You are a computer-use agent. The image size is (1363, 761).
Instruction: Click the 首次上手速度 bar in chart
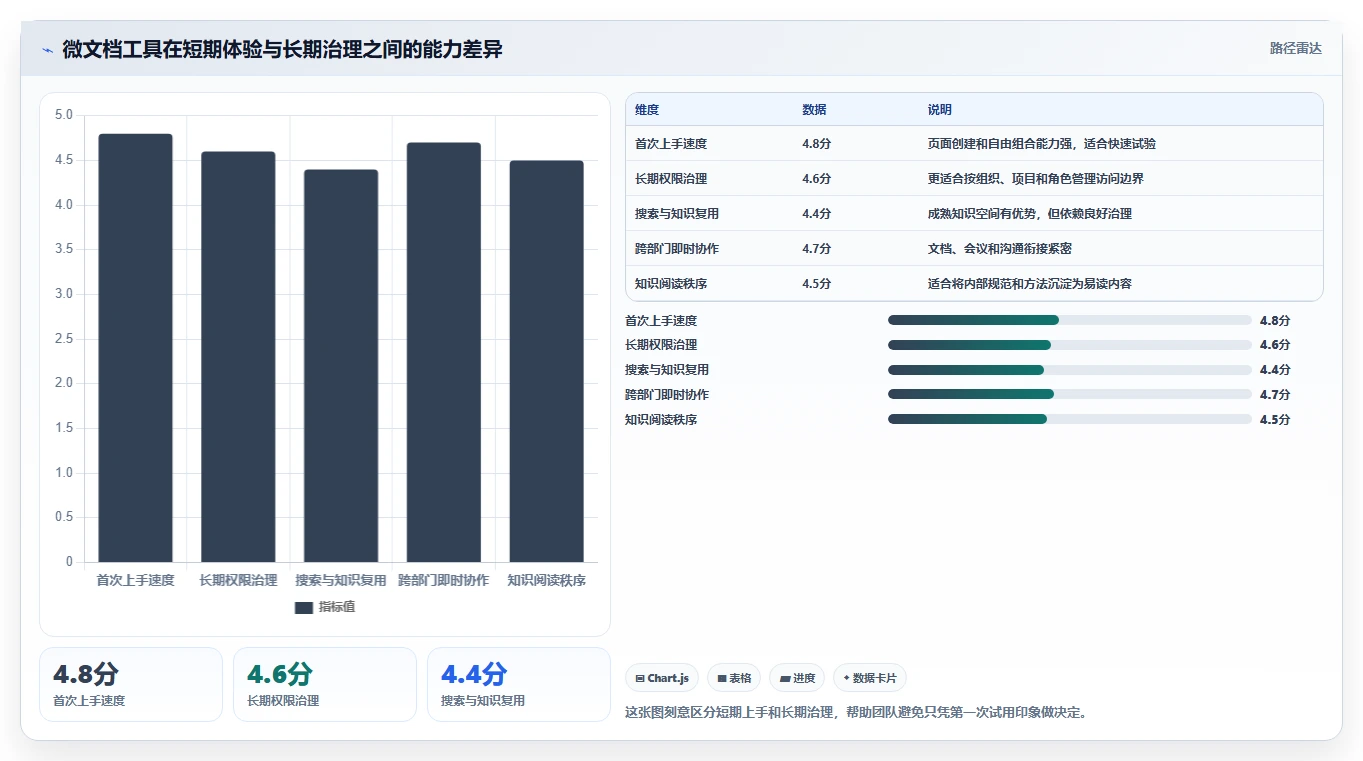coord(135,348)
